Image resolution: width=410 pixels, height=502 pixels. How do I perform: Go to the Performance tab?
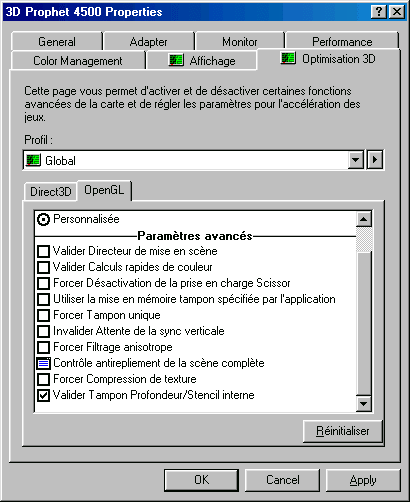coord(342,42)
